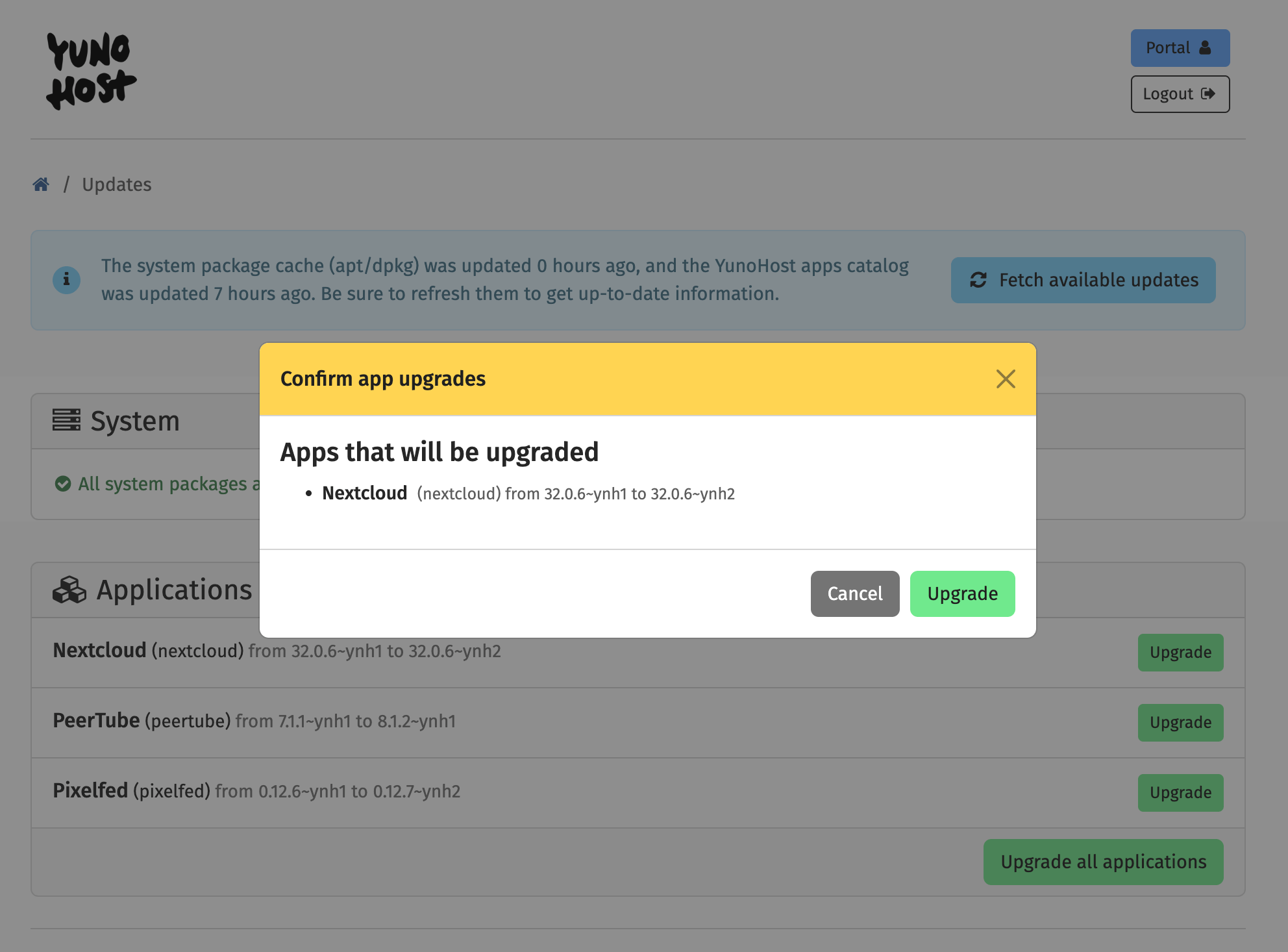The width and height of the screenshot is (1288, 952).
Task: Click the info icon in the update notice
Action: 66,280
